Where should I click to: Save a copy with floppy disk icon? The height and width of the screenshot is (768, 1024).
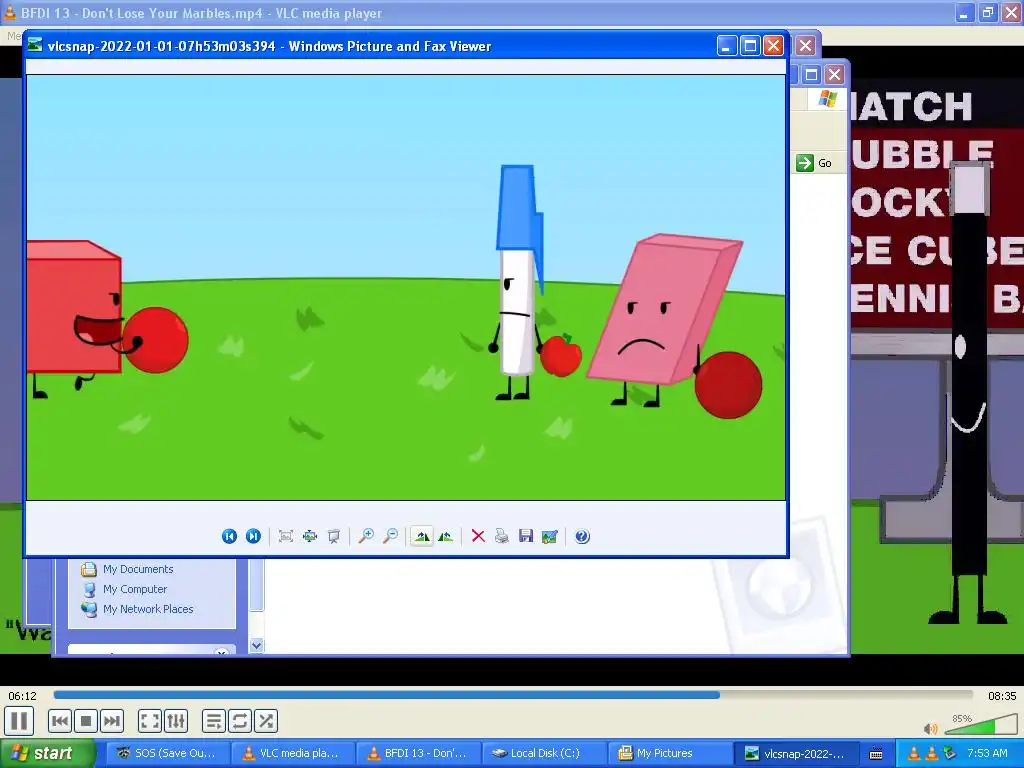pos(526,536)
